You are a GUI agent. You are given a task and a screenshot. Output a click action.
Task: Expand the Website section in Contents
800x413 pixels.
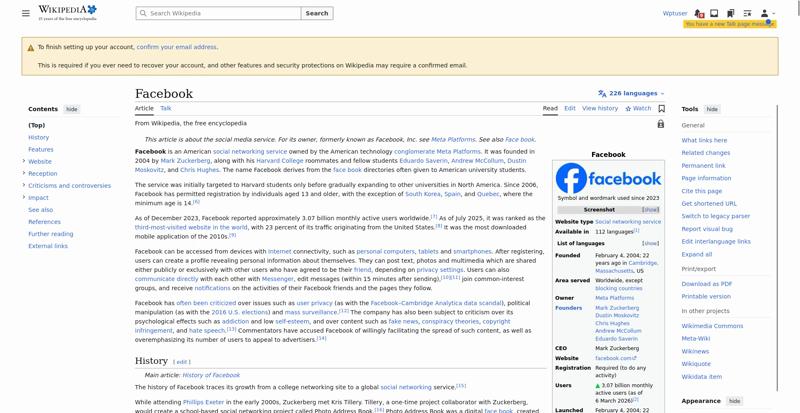23,161
